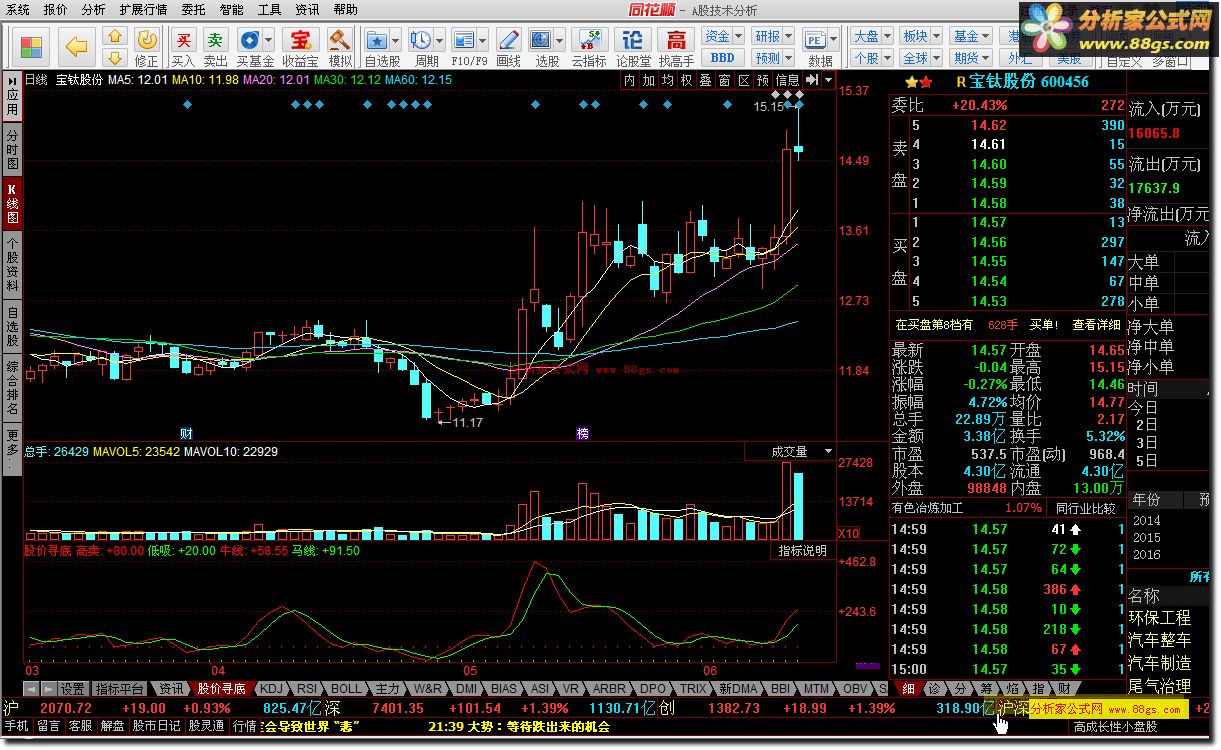Select the 细 detail tab
Screen dimensions: 1221x750
908,688
